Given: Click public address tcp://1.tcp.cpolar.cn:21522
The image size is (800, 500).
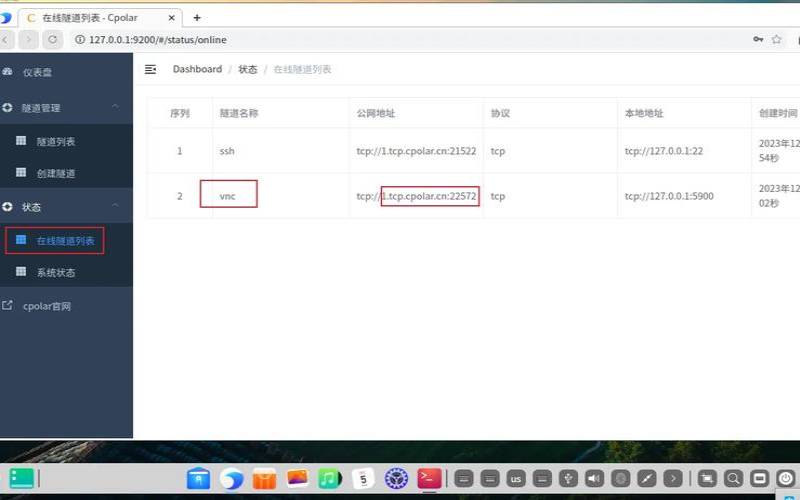Looking at the screenshot, I should coord(416,151).
